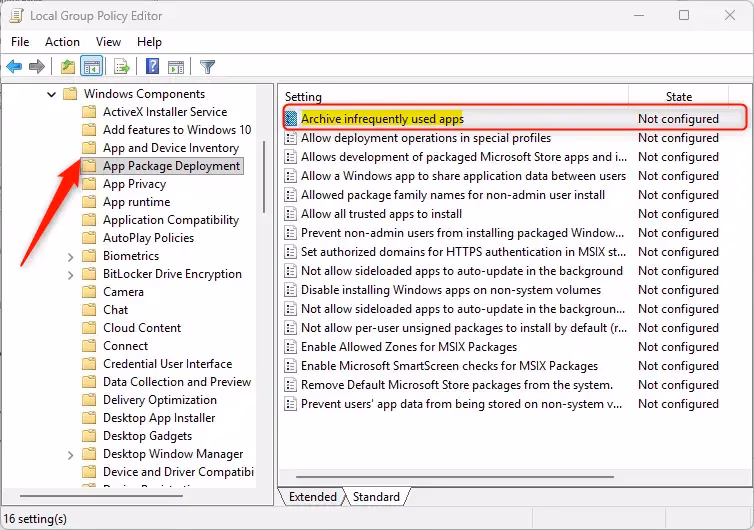Click the Forward arrow toolbar icon
Screen dimensions: 754x530
coord(37,67)
